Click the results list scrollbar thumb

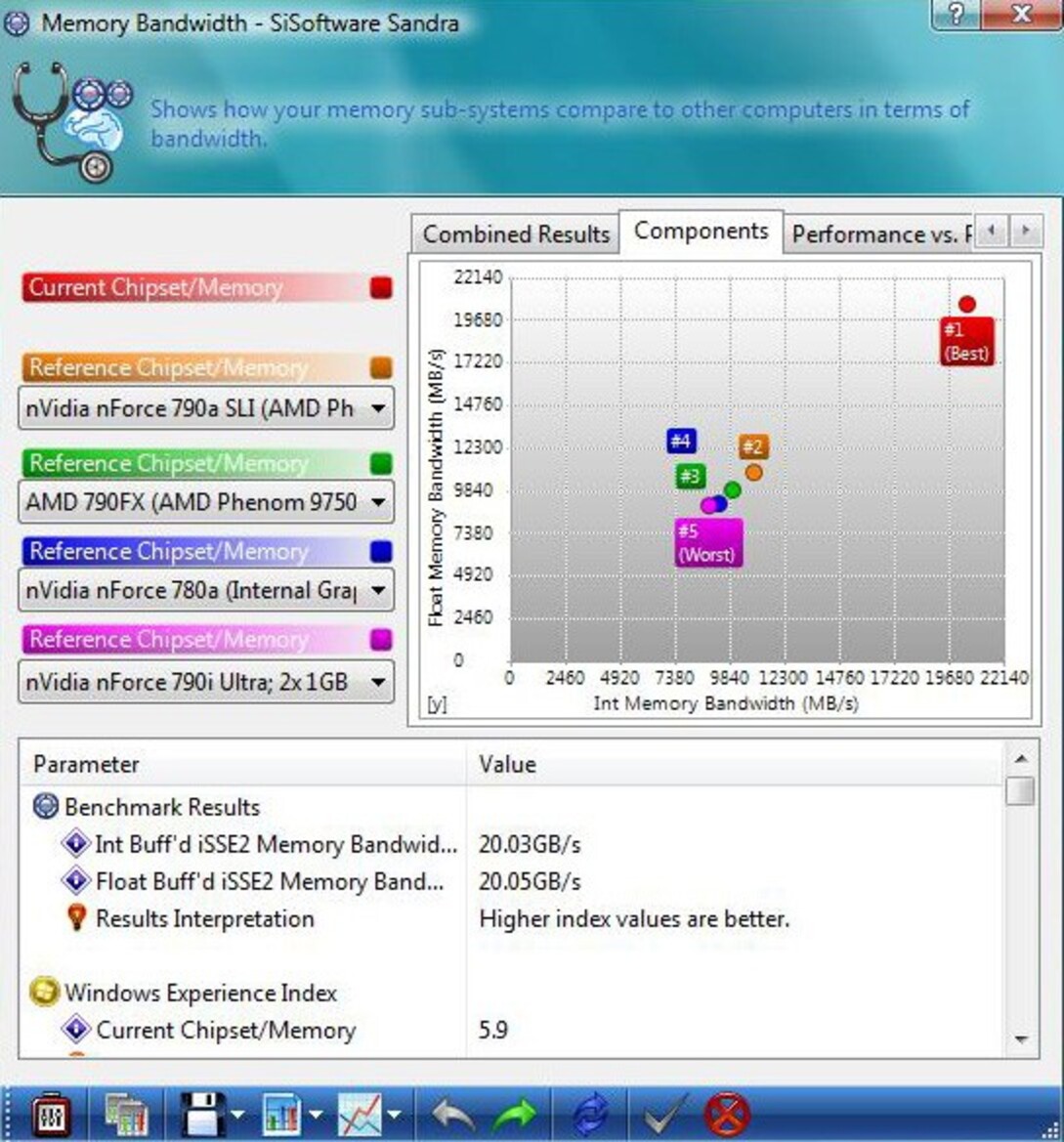point(1021,790)
